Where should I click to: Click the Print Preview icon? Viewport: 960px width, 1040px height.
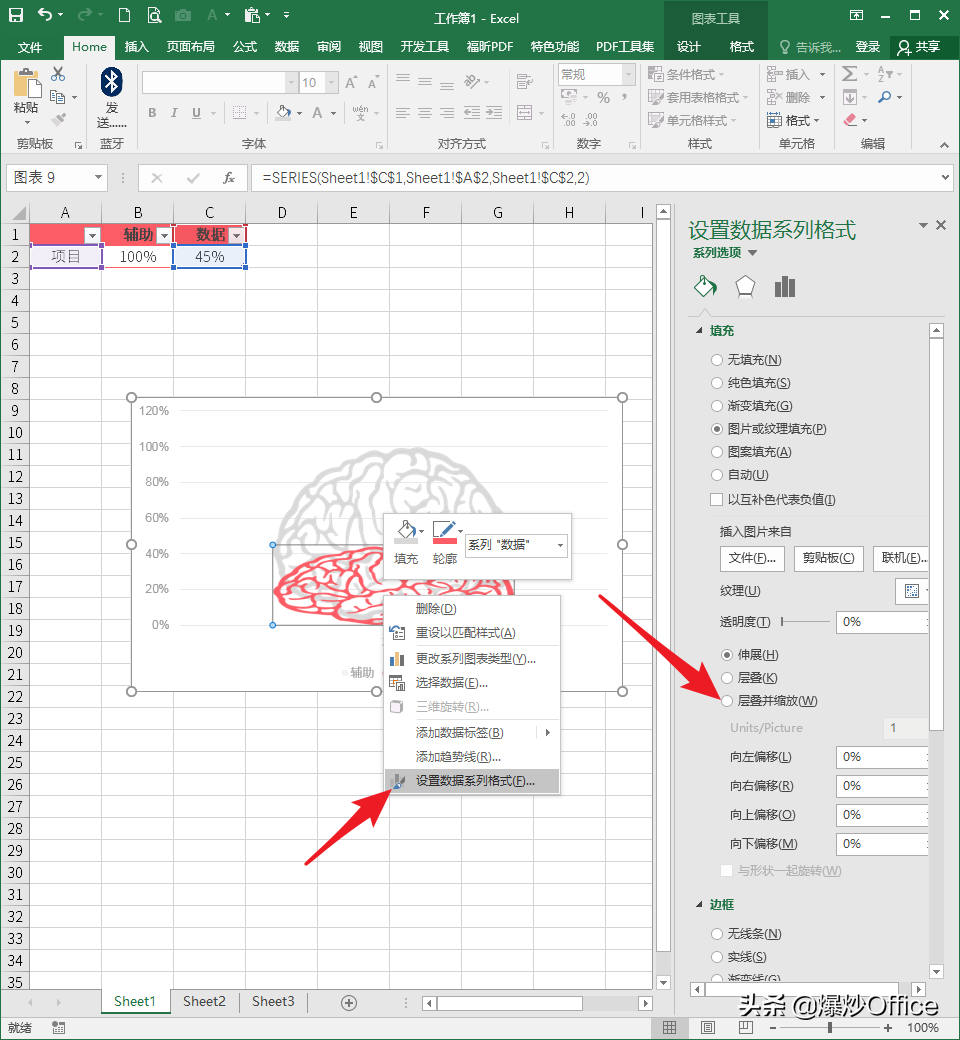(x=154, y=15)
